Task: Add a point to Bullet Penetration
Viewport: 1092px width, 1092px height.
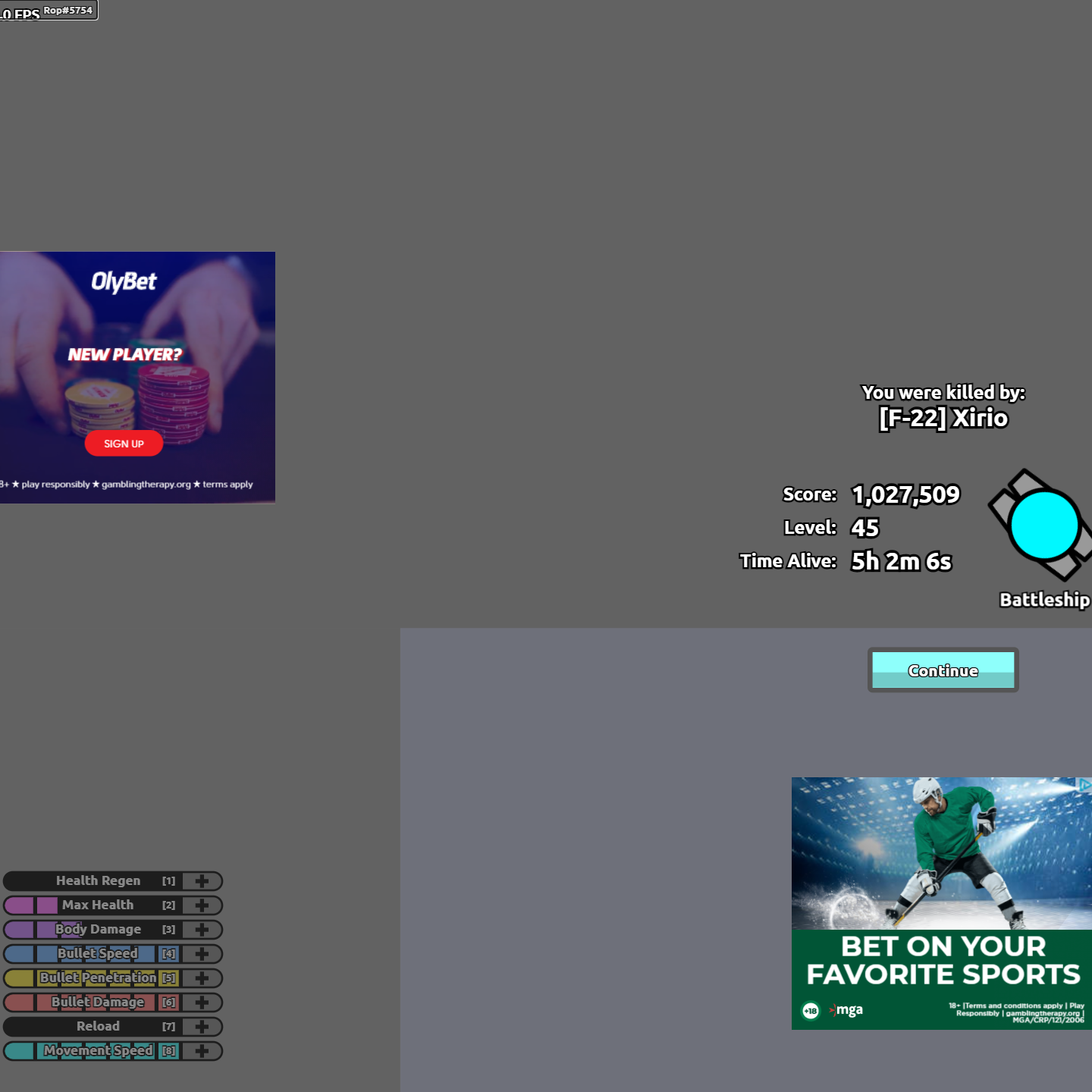Action: (x=202, y=977)
